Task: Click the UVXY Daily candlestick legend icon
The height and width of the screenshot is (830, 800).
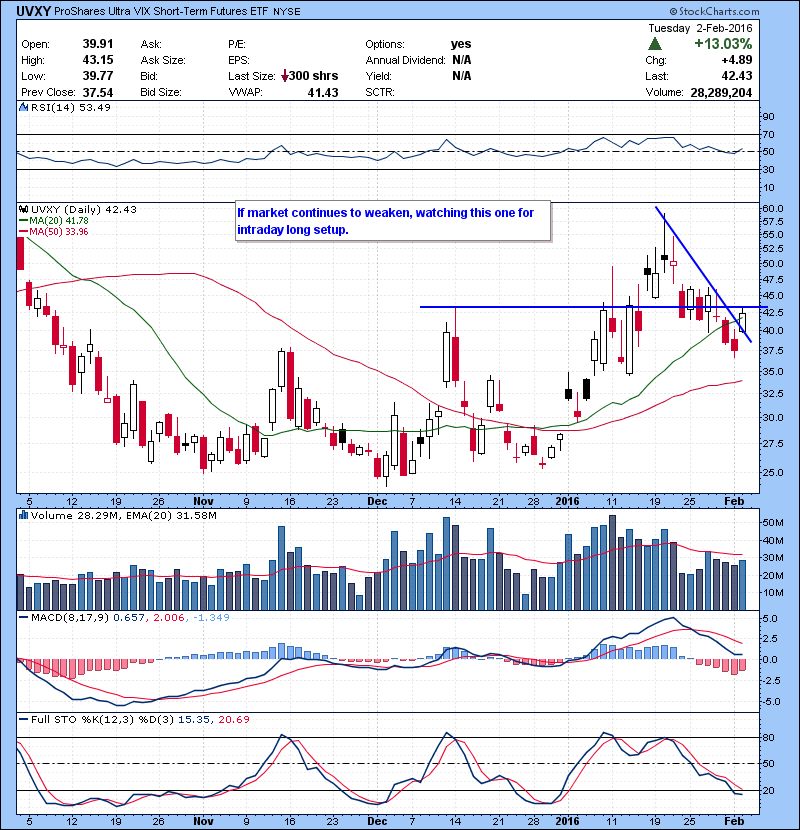Action: [x=23, y=210]
